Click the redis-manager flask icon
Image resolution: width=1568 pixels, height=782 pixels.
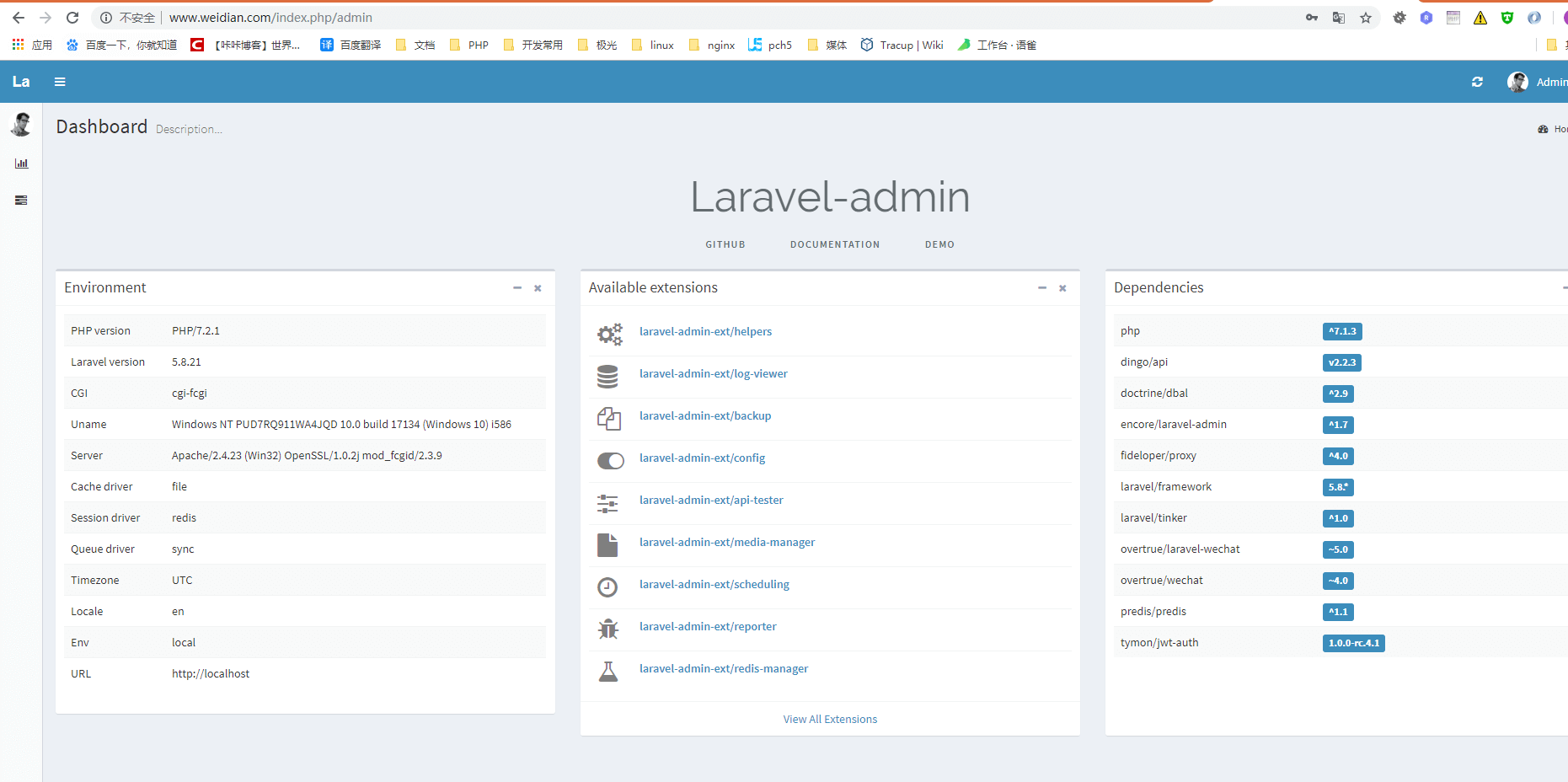[607, 671]
